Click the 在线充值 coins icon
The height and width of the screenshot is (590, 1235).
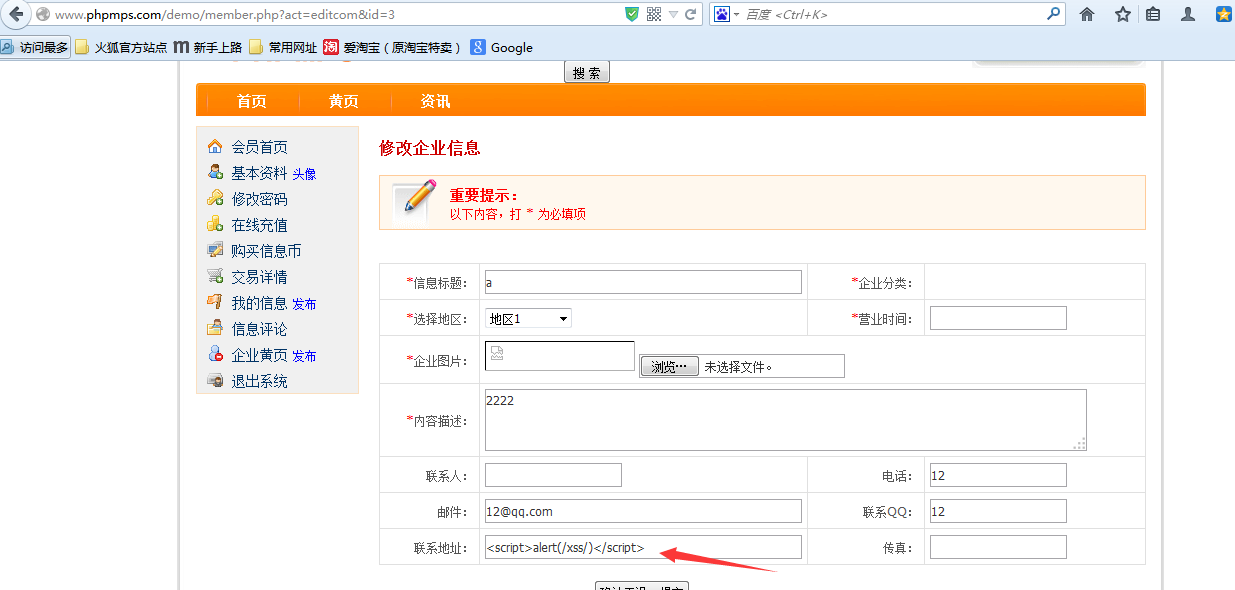point(215,224)
